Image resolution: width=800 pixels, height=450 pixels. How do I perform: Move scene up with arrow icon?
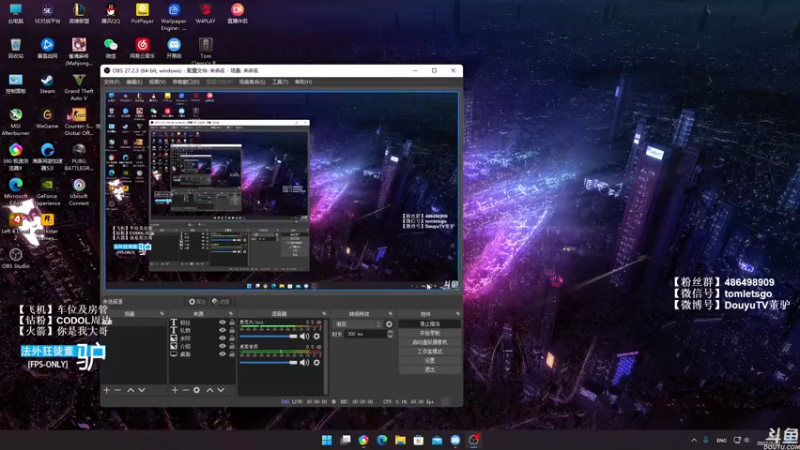(131, 390)
